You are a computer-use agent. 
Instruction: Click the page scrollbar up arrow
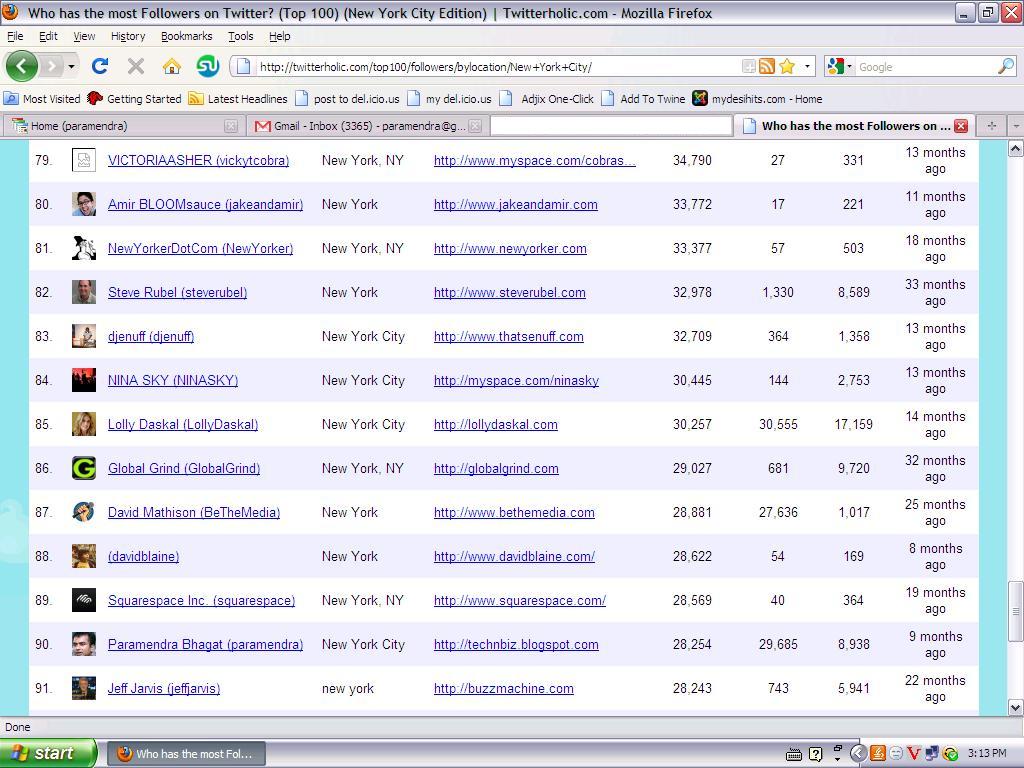pyautogui.click(x=1016, y=148)
